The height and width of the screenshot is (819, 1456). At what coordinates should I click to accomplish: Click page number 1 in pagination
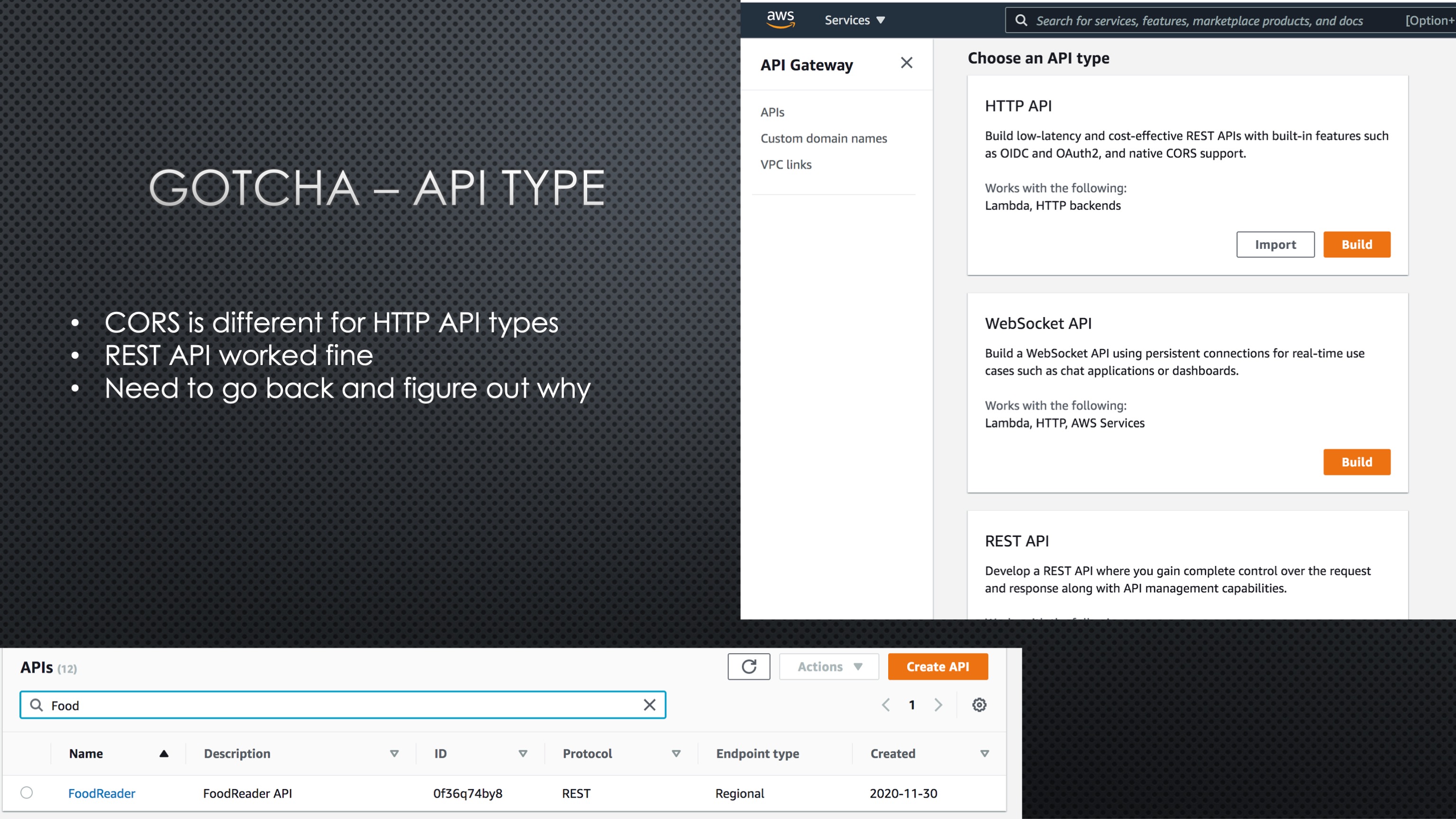912,705
